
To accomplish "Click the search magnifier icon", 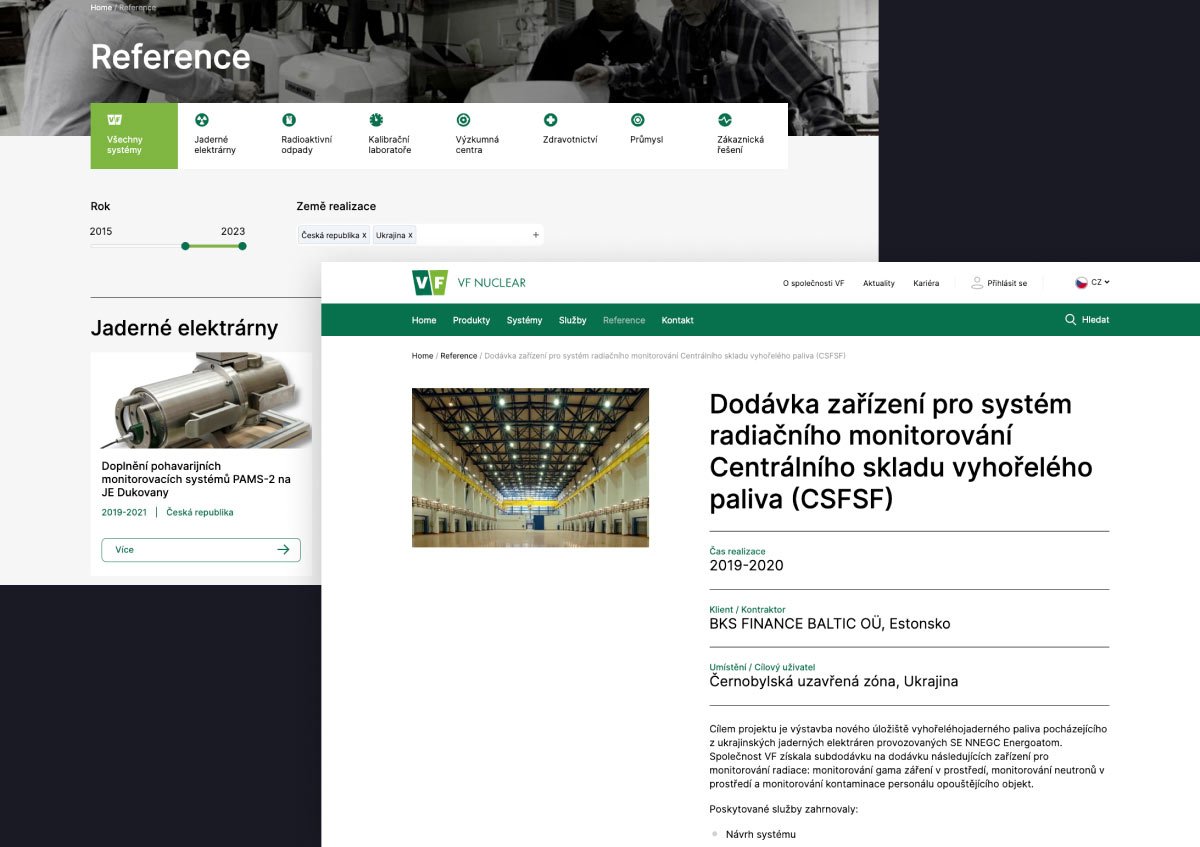I will (x=1070, y=320).
